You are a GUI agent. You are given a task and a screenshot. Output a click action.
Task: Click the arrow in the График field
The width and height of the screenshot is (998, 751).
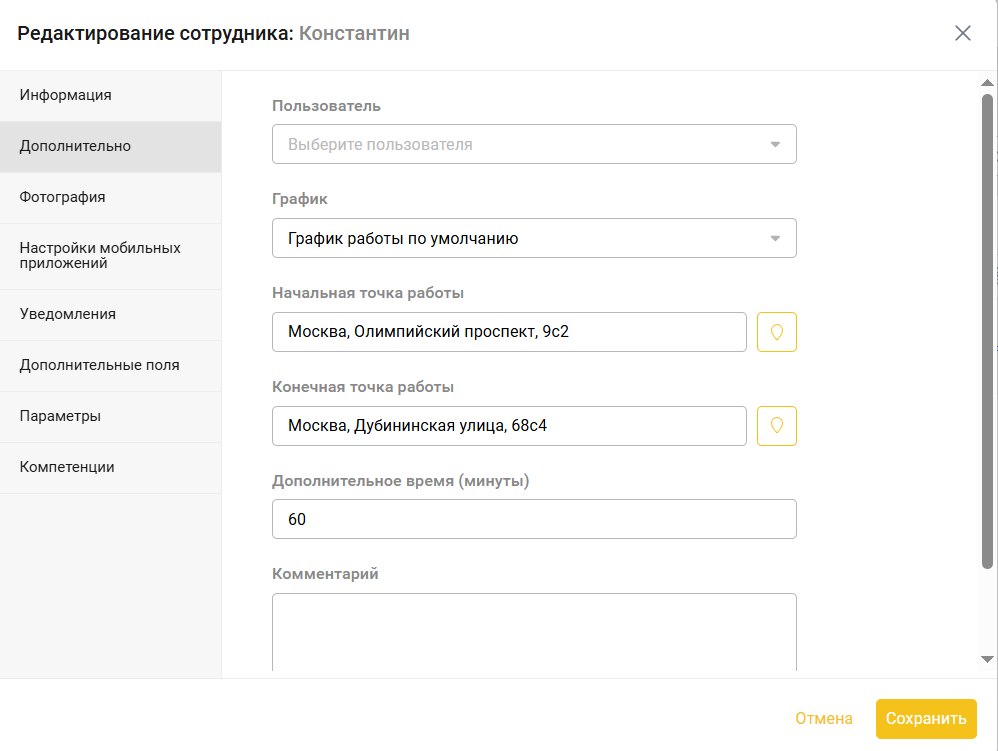[x=775, y=239]
